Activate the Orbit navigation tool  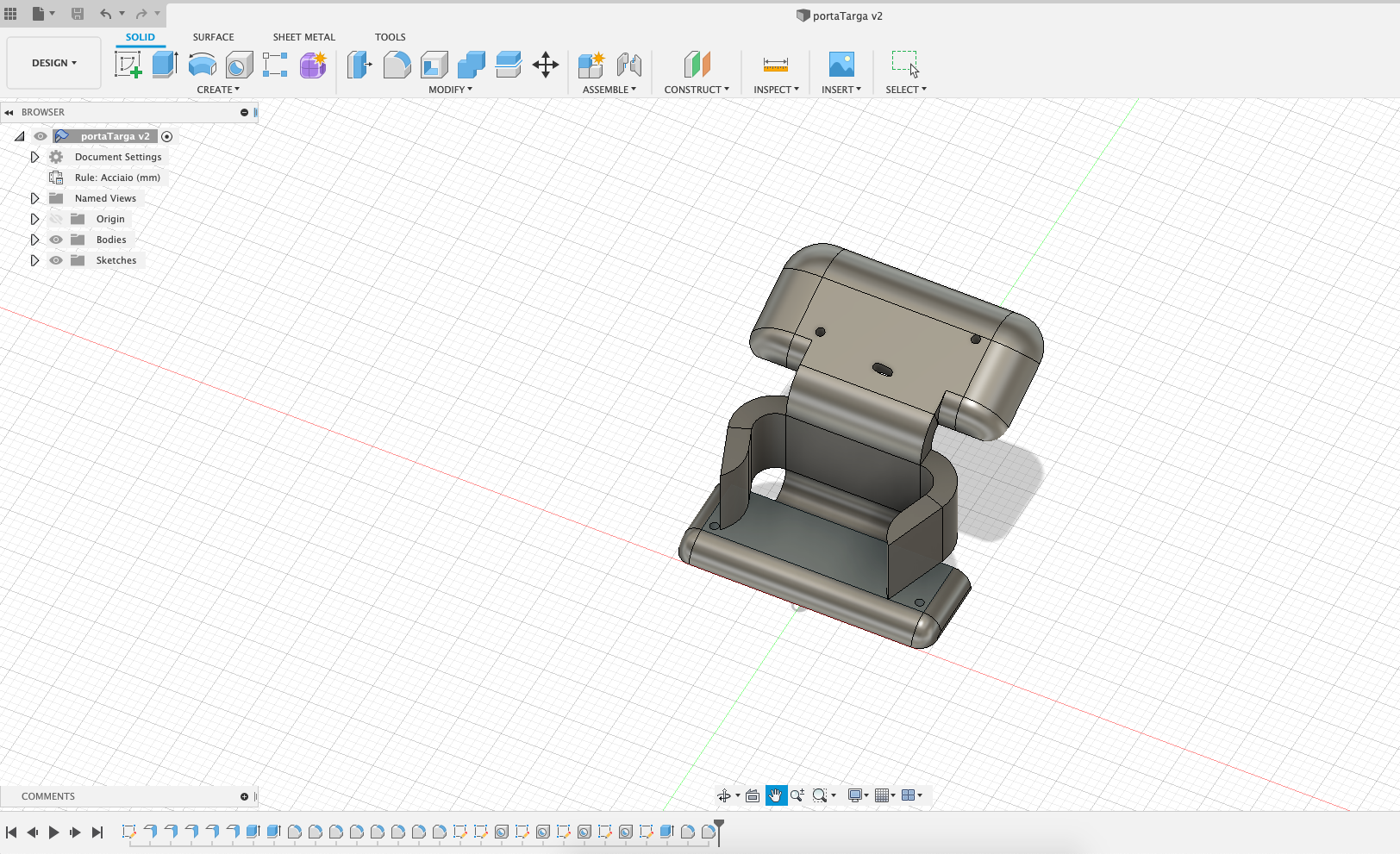pyautogui.click(x=724, y=795)
